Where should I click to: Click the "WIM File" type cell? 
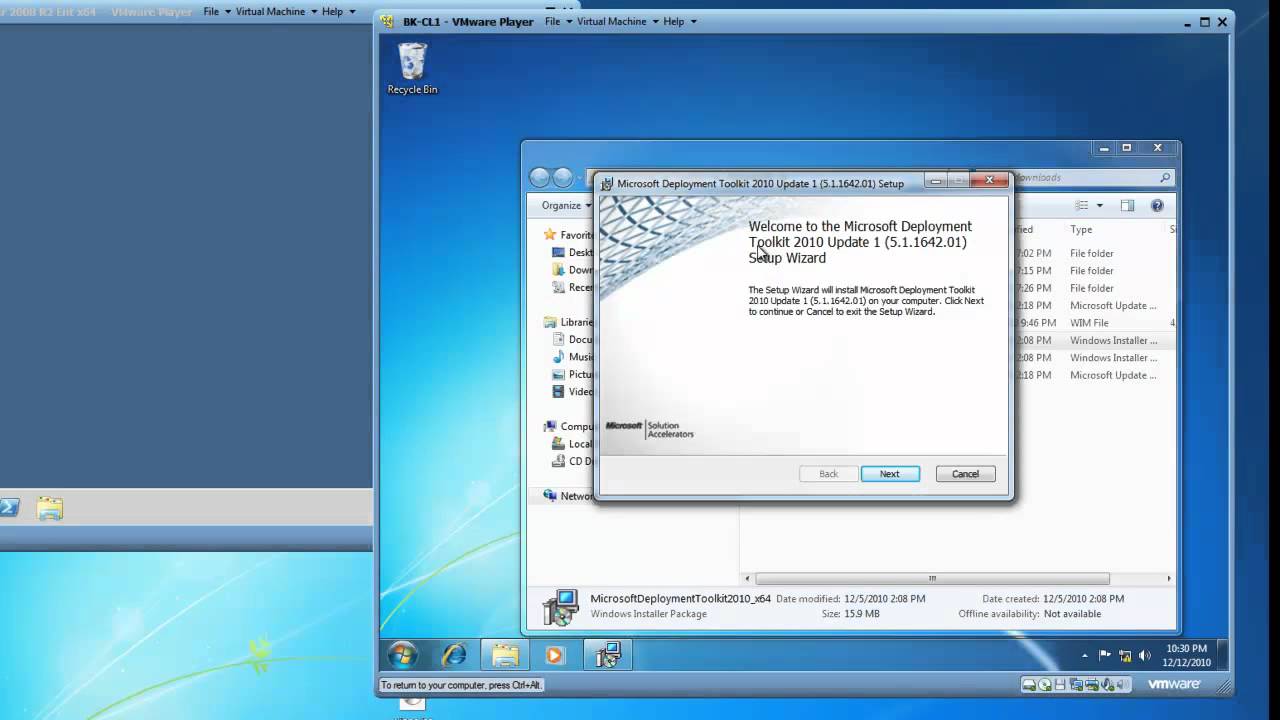point(1089,323)
